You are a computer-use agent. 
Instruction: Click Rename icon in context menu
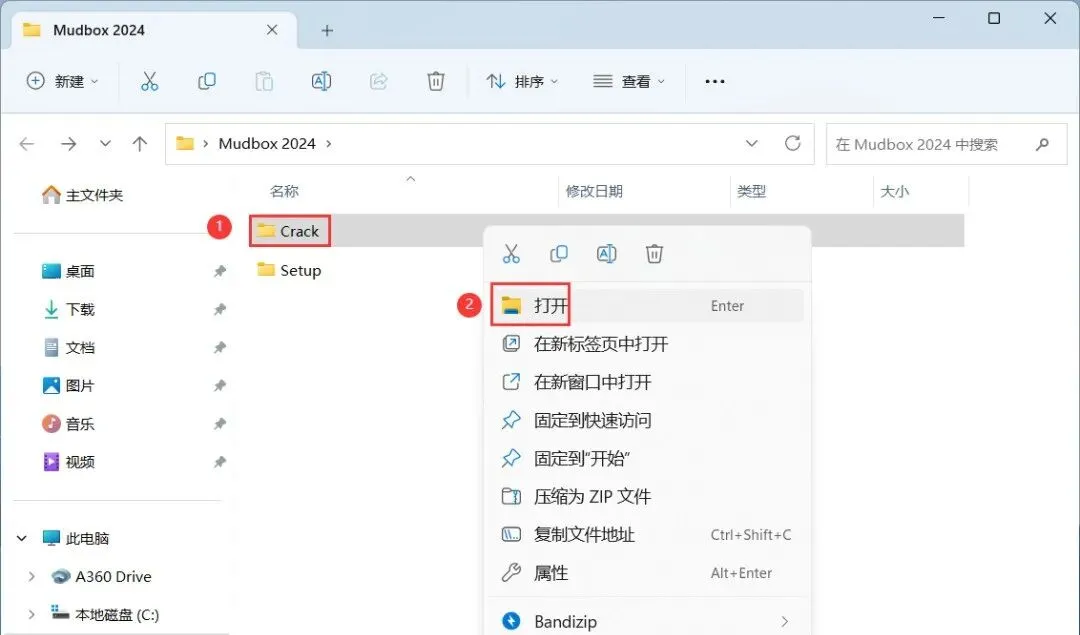point(606,254)
